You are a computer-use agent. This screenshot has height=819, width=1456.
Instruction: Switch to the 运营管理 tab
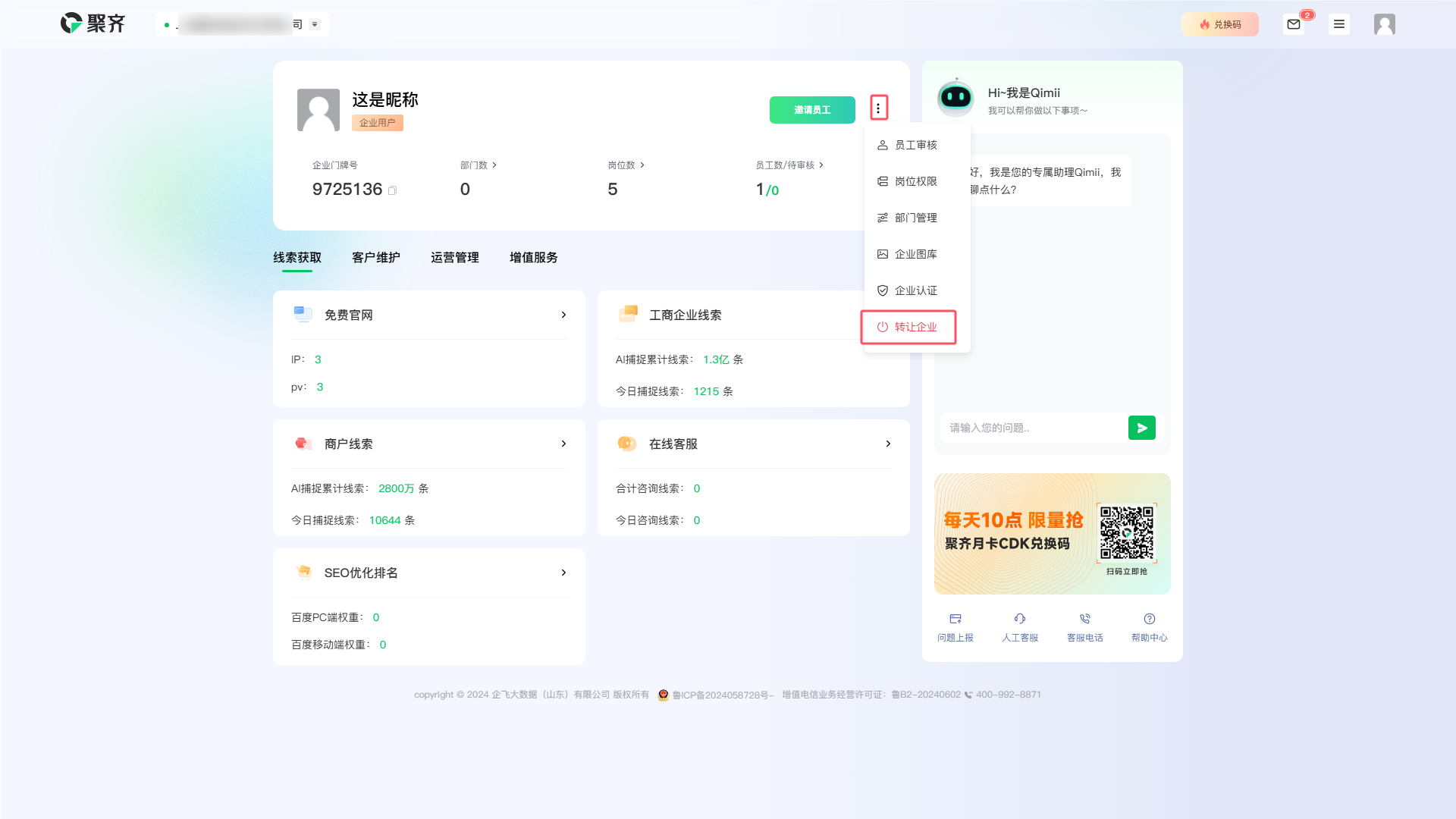(455, 258)
